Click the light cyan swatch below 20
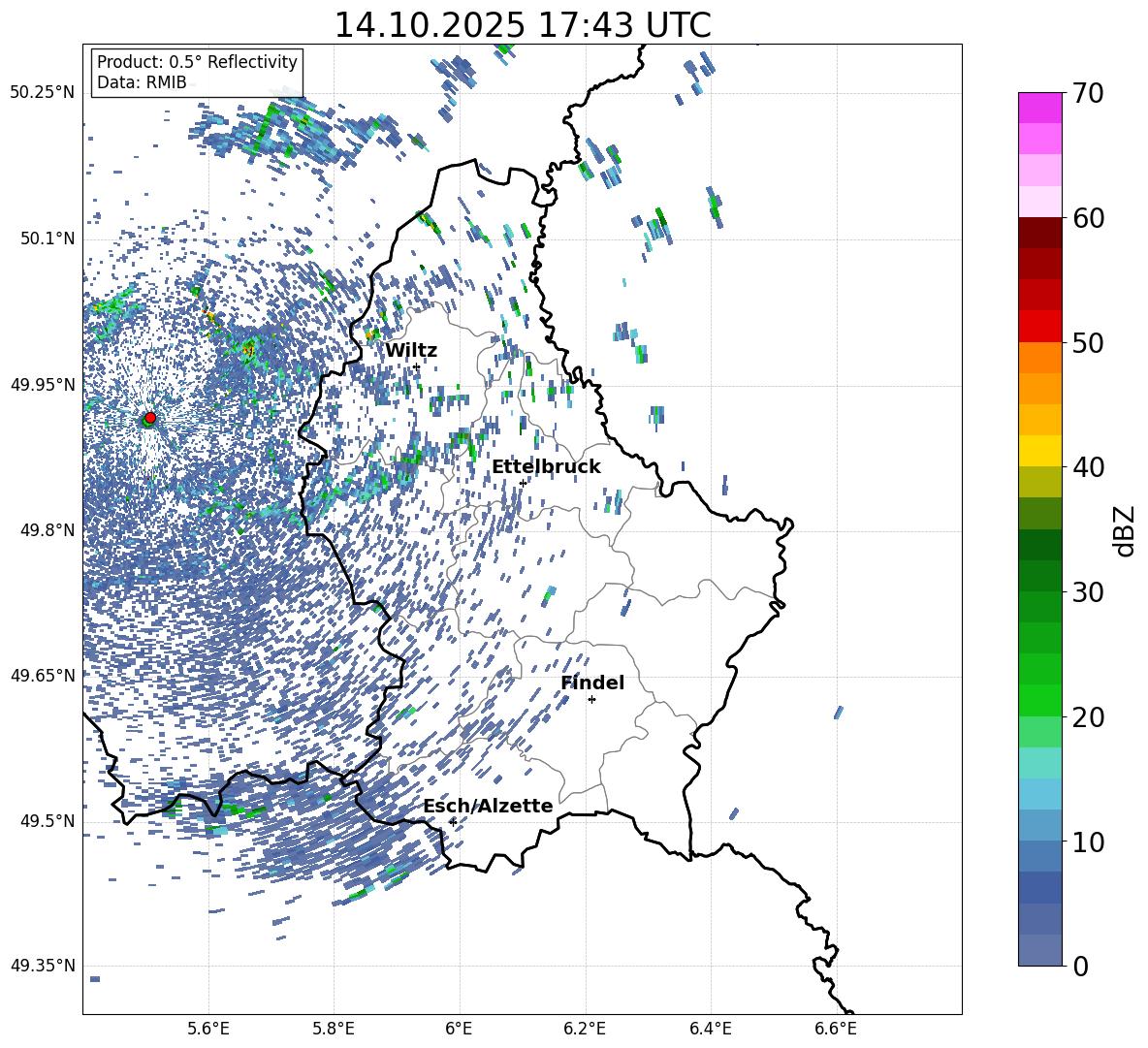The width and height of the screenshot is (1148, 1048). pyautogui.click(x=1039, y=763)
